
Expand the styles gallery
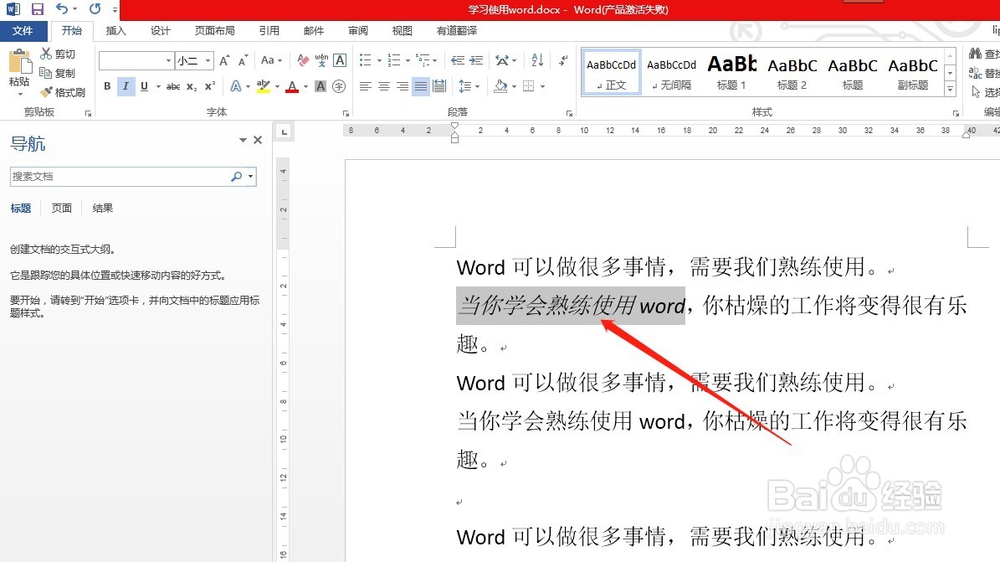950,89
